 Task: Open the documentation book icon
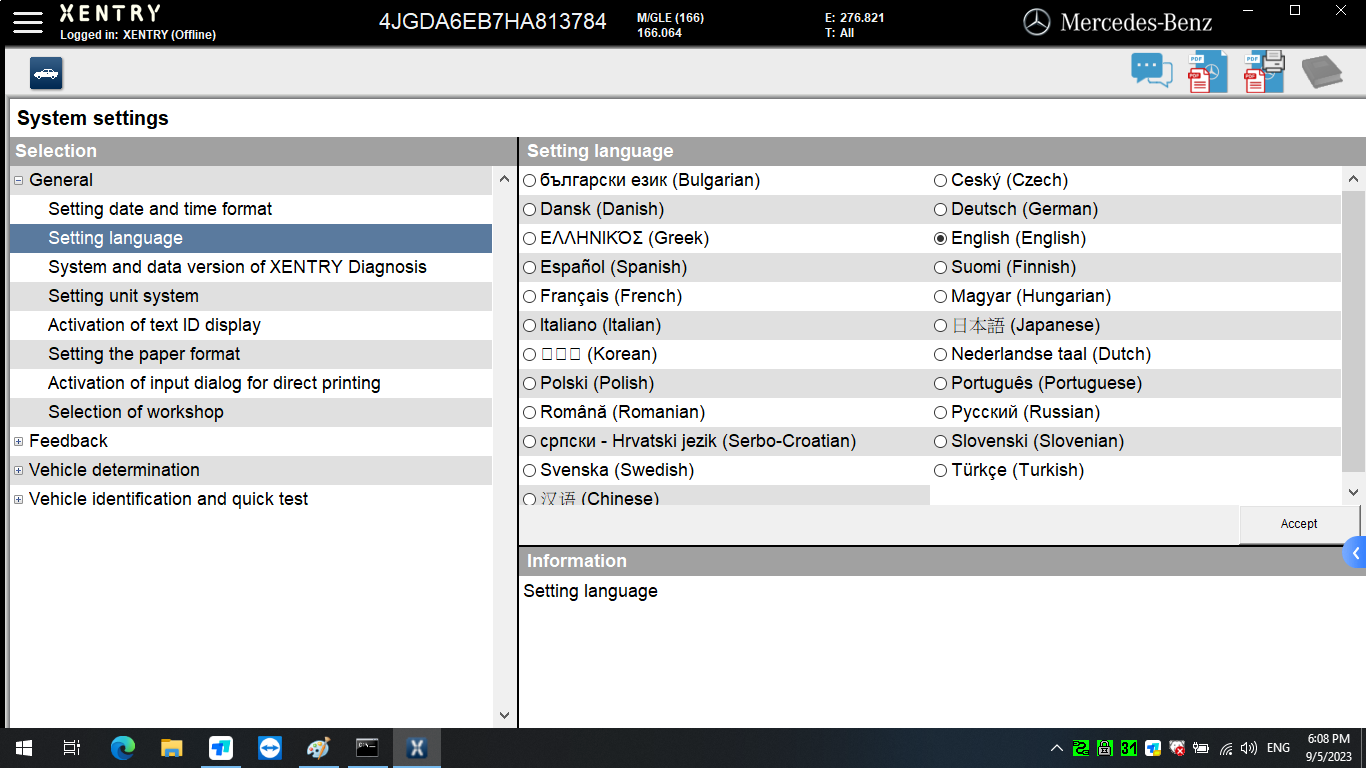(1322, 71)
